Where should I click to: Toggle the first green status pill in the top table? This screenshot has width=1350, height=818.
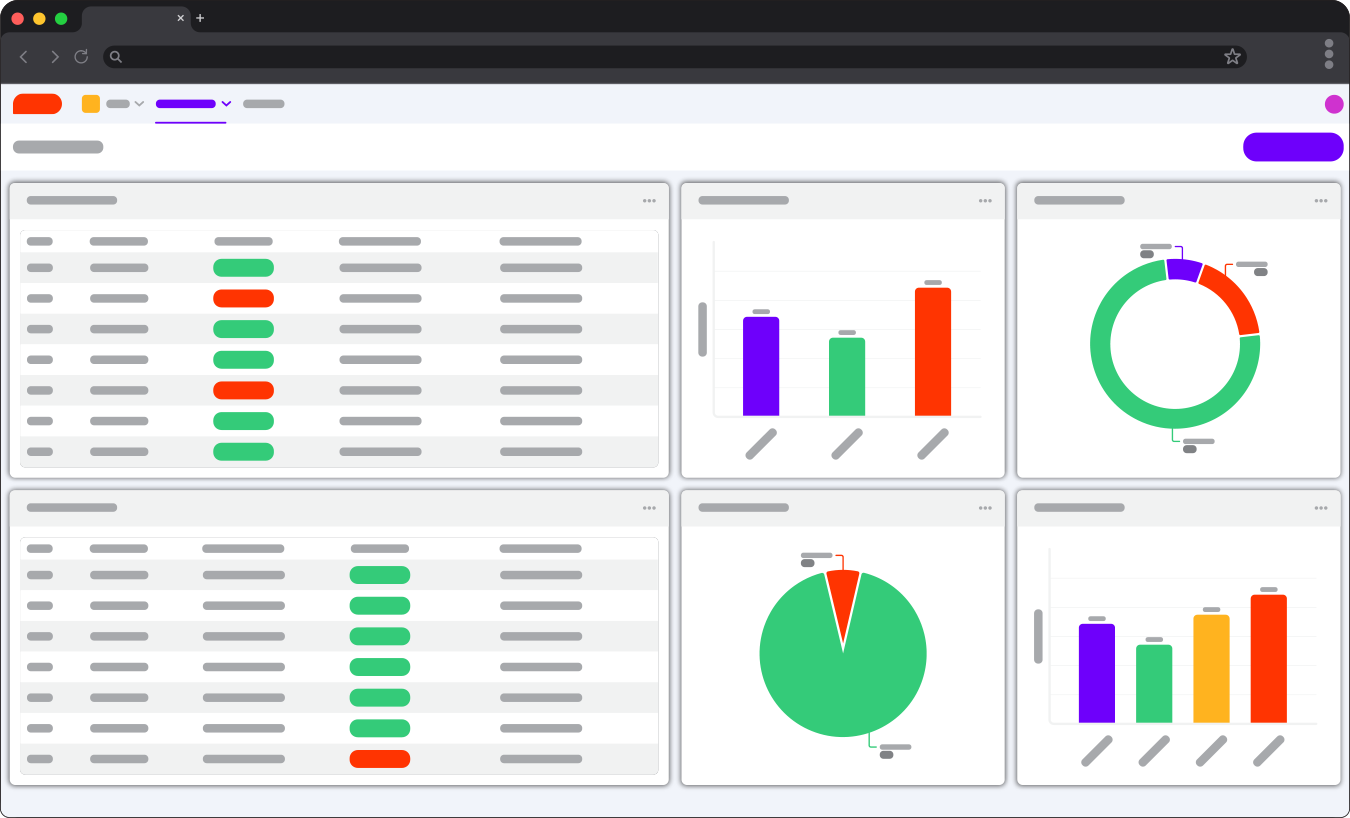(243, 267)
